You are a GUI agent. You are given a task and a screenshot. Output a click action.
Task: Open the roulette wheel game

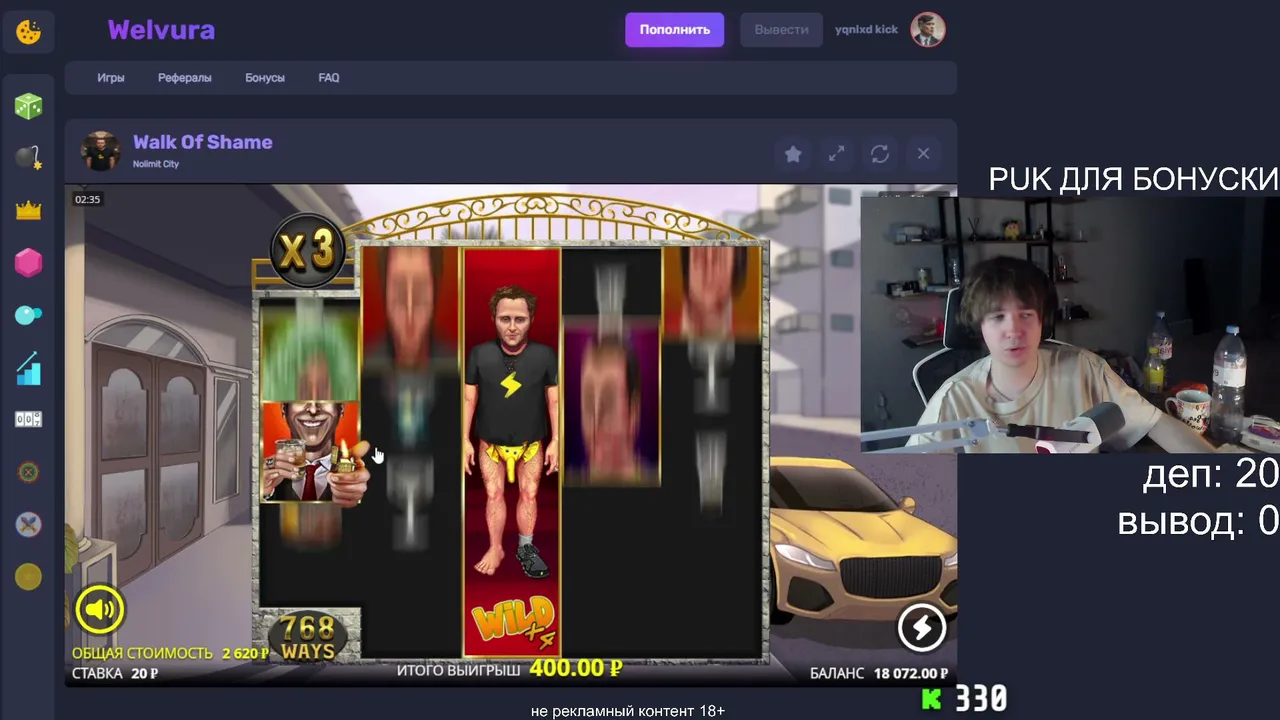(28, 472)
